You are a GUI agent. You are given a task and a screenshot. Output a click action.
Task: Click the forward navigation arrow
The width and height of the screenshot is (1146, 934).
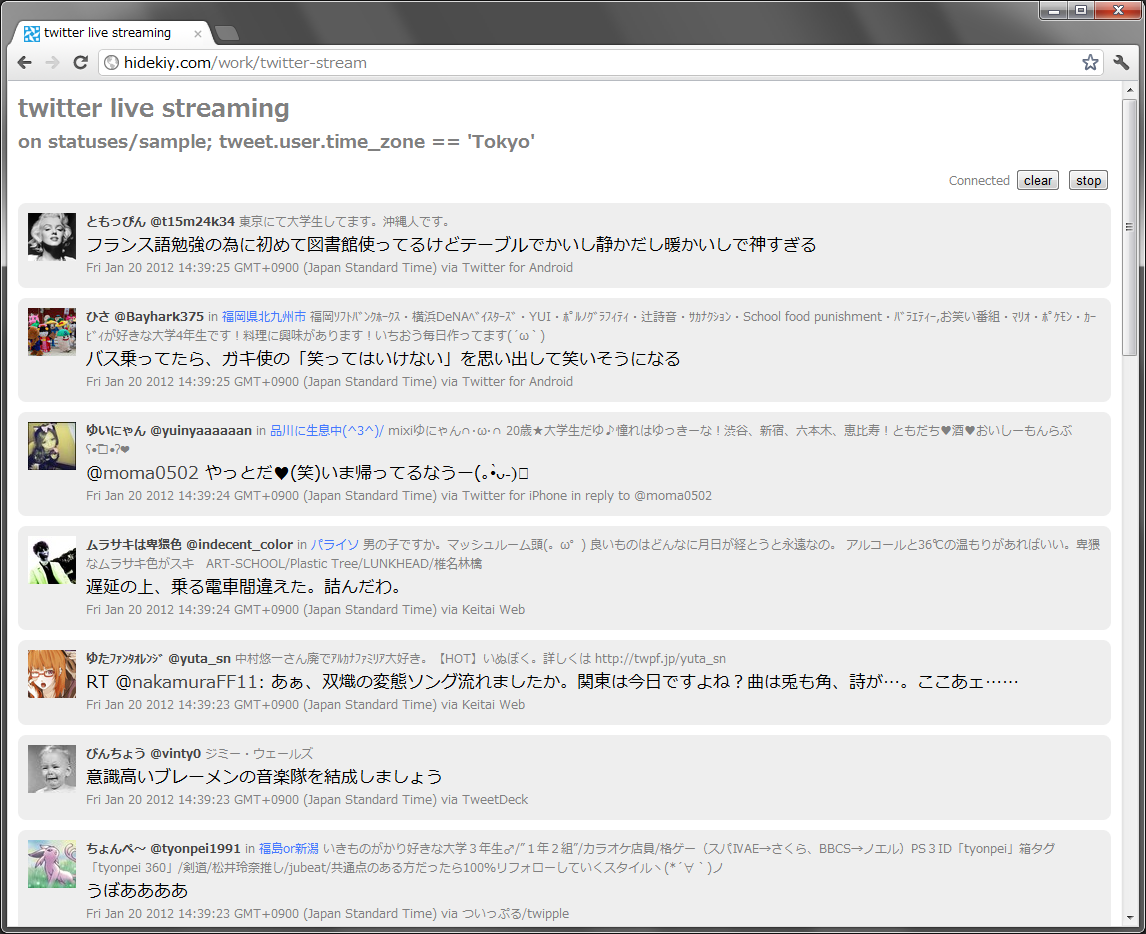(x=52, y=62)
